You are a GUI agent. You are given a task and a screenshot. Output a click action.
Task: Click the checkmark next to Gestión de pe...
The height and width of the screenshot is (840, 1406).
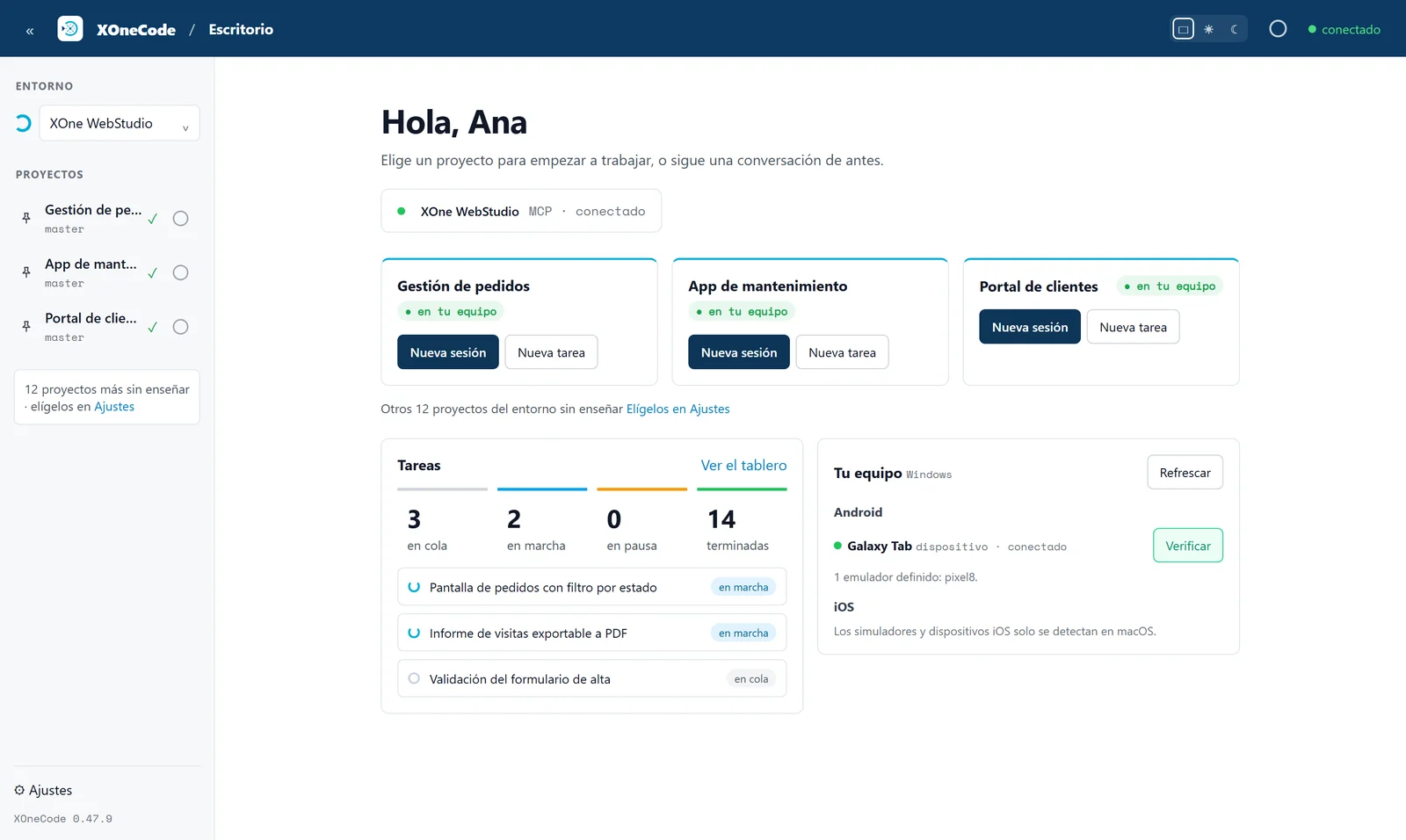pos(153,219)
